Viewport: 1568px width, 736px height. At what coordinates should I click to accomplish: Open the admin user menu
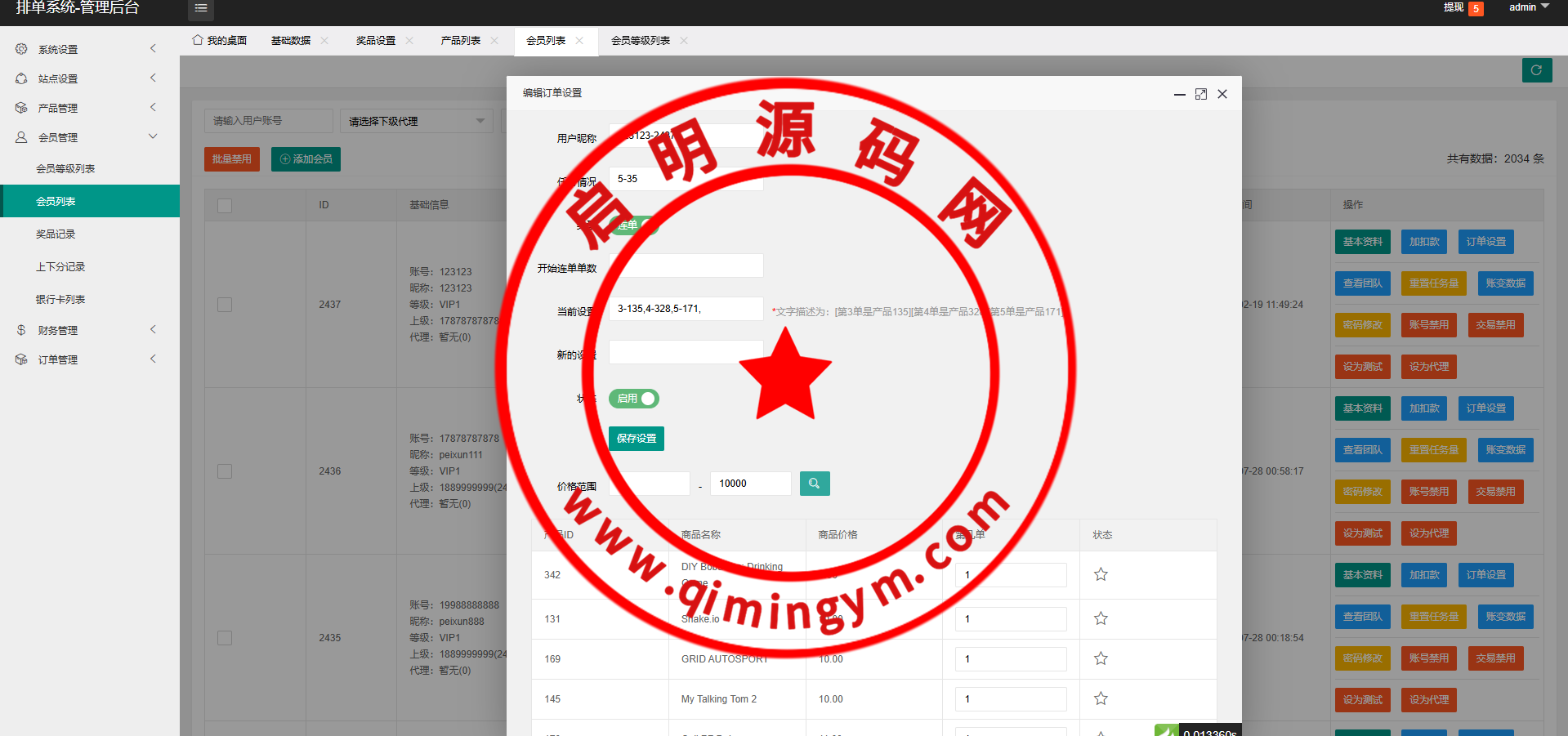1528,7
